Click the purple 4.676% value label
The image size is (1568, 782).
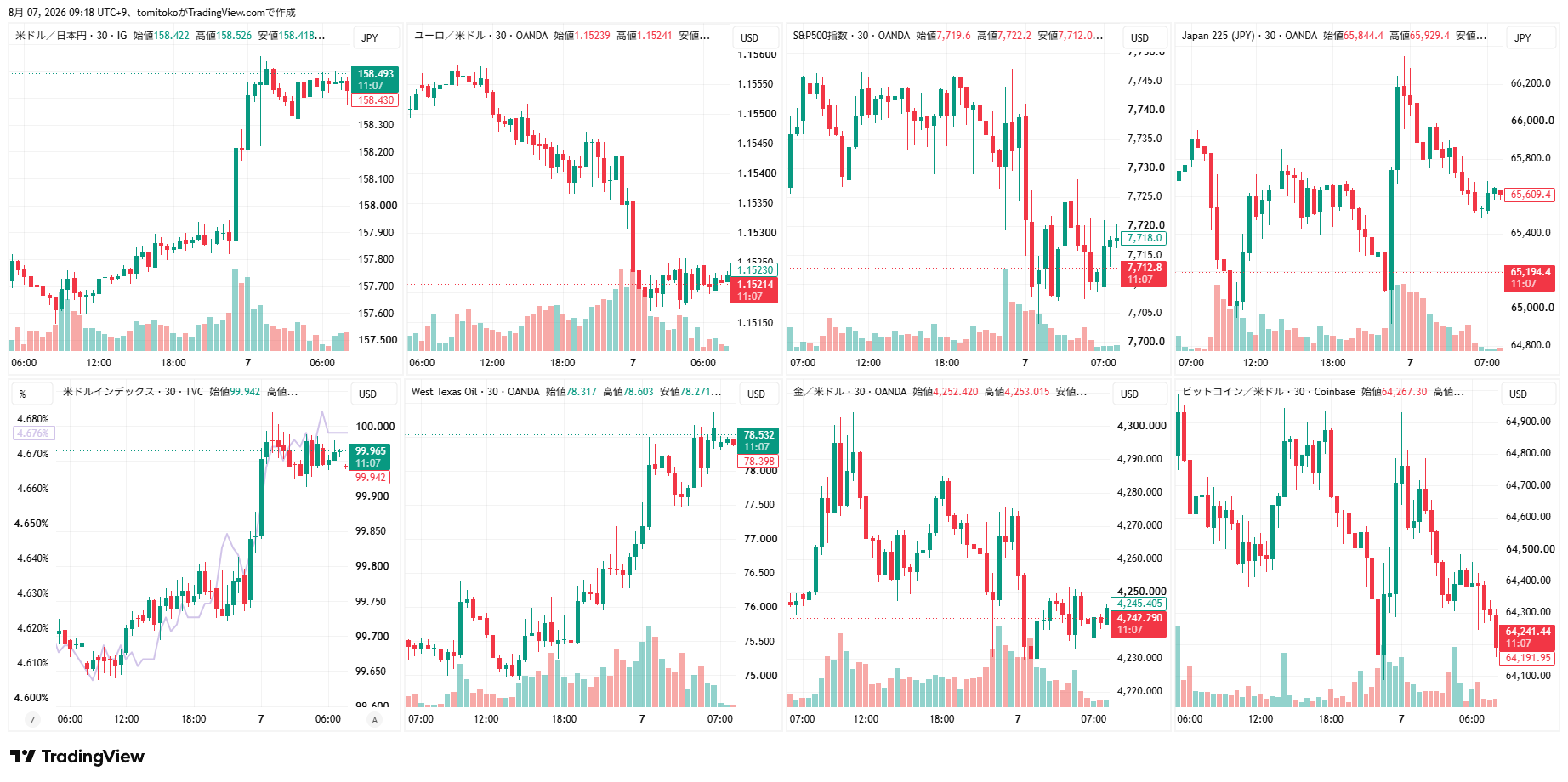click(34, 433)
